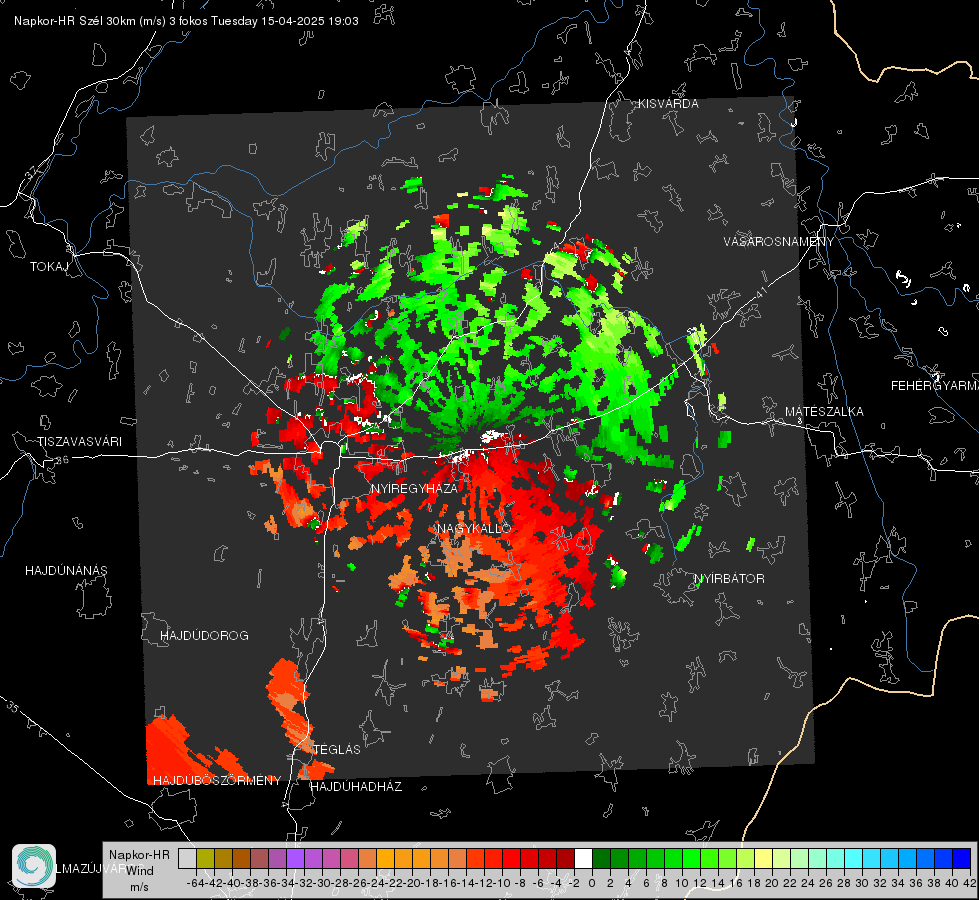Click the blue swirl weather logo icon
The width and height of the screenshot is (979, 900).
[x=34, y=866]
